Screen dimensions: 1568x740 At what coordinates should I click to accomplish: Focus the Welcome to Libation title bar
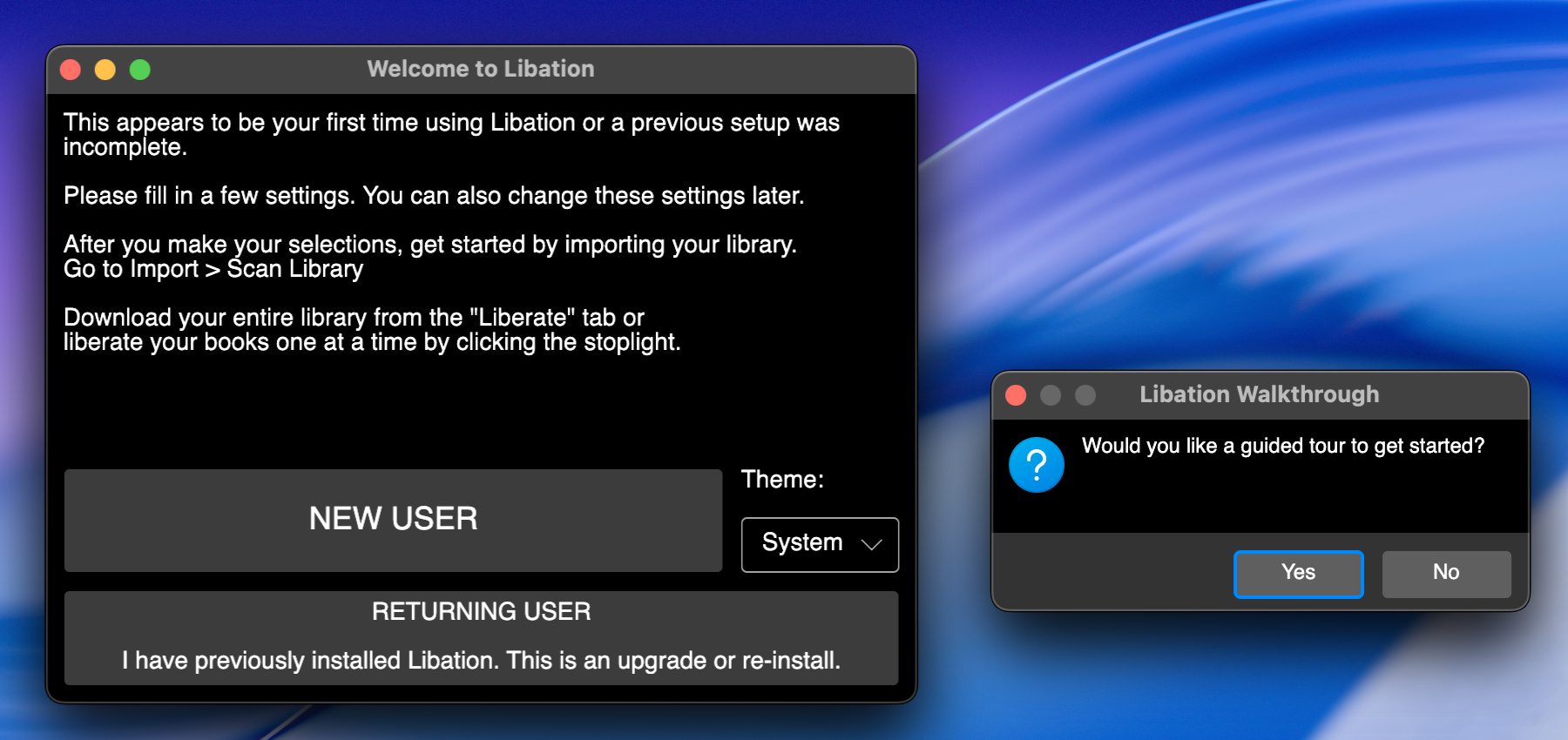click(480, 69)
